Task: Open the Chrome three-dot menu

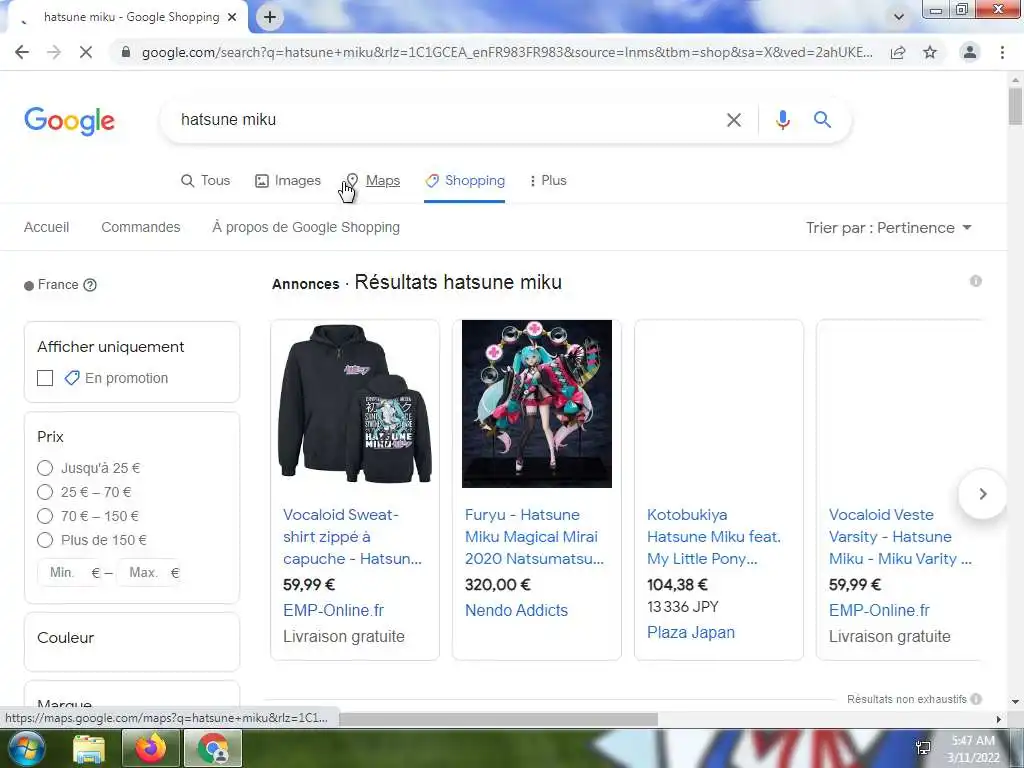Action: (1002, 52)
